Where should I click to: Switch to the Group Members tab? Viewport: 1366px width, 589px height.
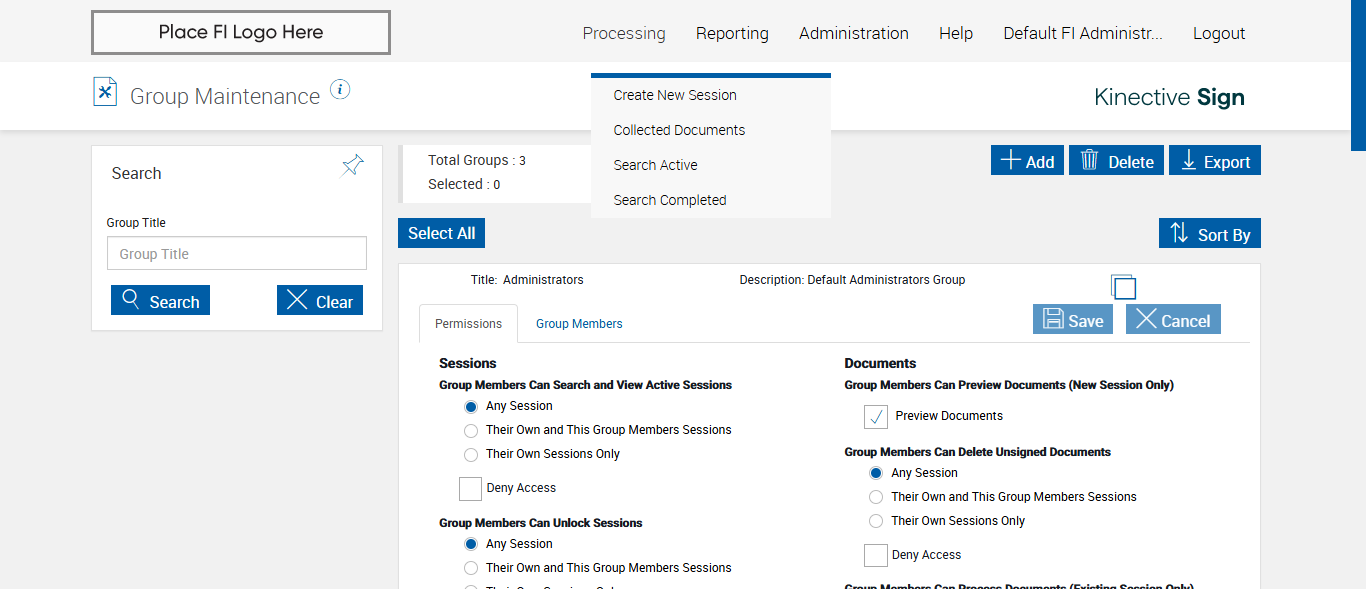(579, 324)
